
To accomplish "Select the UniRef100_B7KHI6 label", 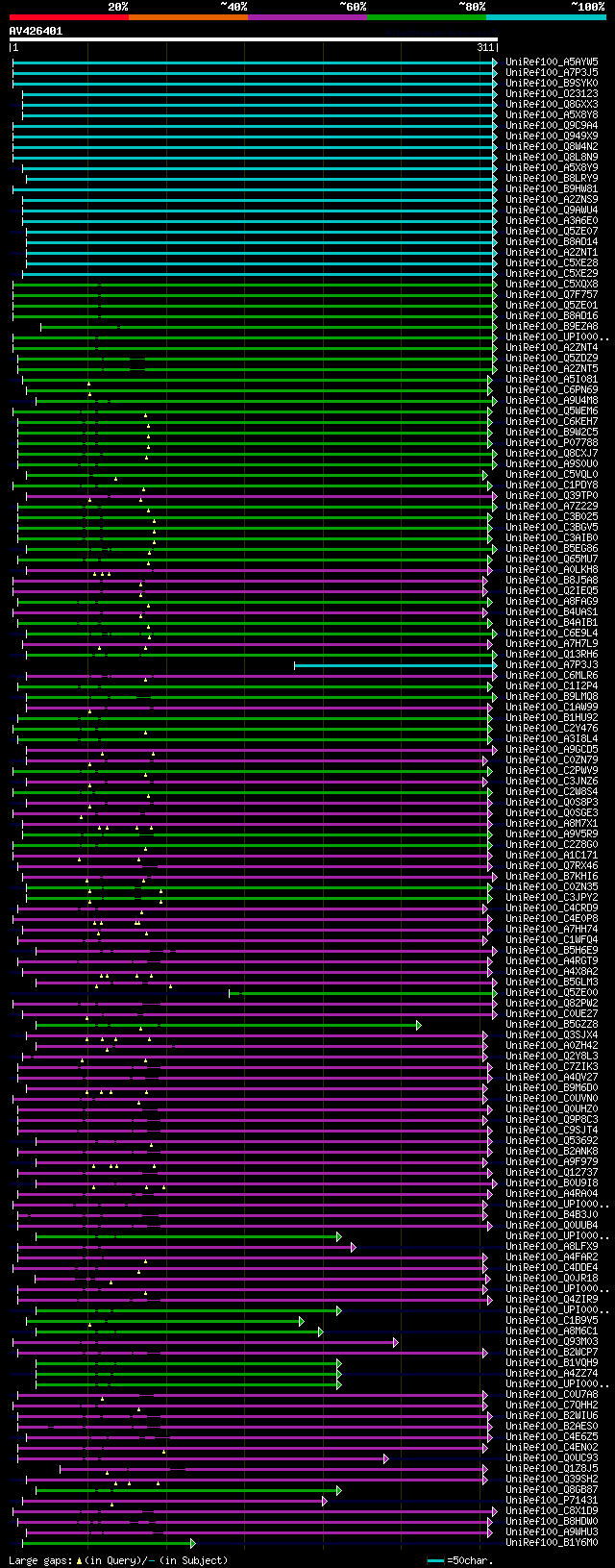I will (x=552, y=876).
